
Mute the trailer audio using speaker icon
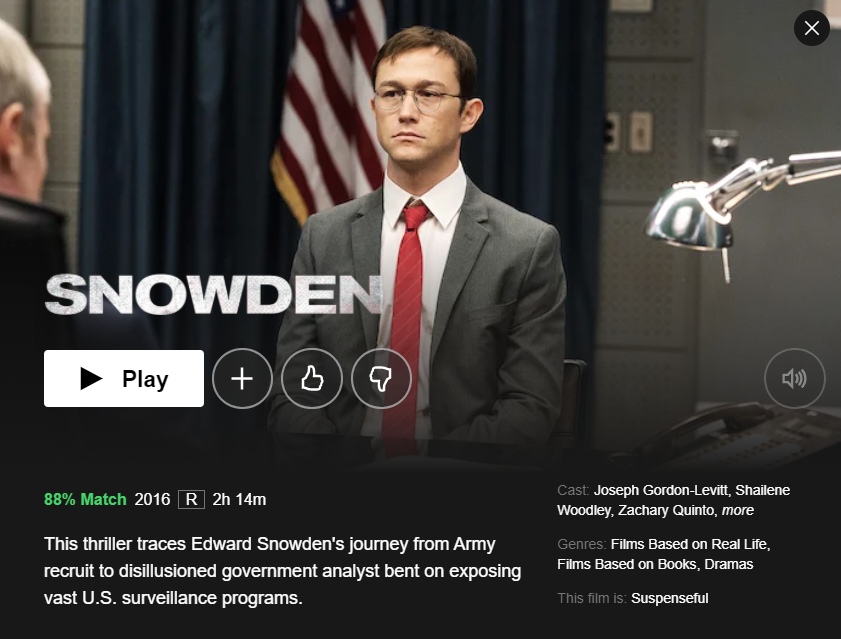click(x=794, y=378)
